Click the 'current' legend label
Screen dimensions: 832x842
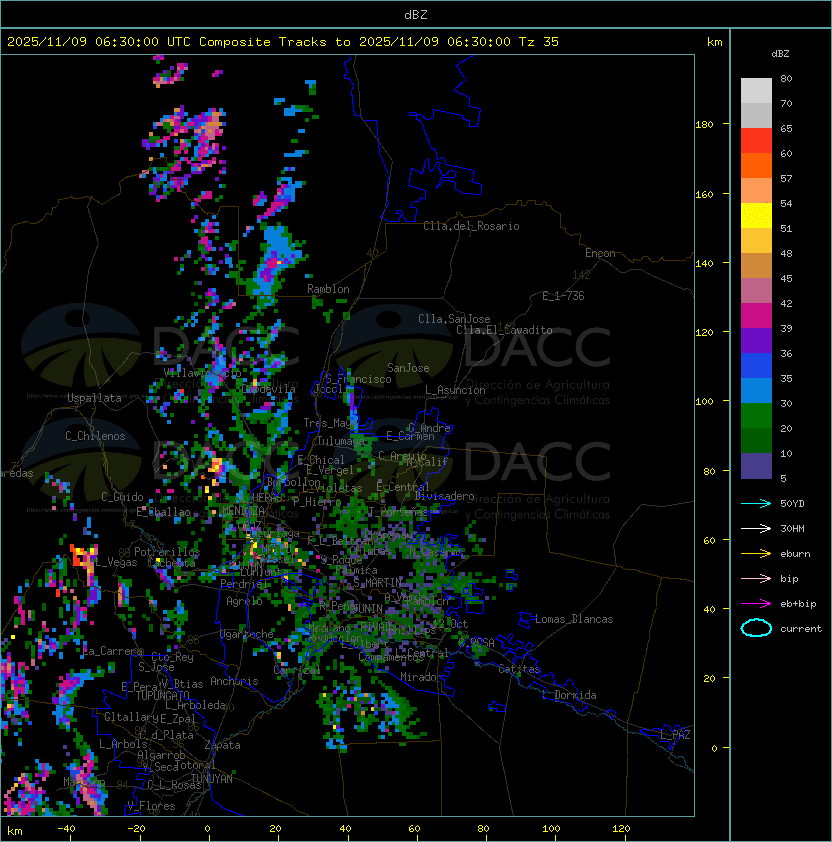click(x=801, y=628)
